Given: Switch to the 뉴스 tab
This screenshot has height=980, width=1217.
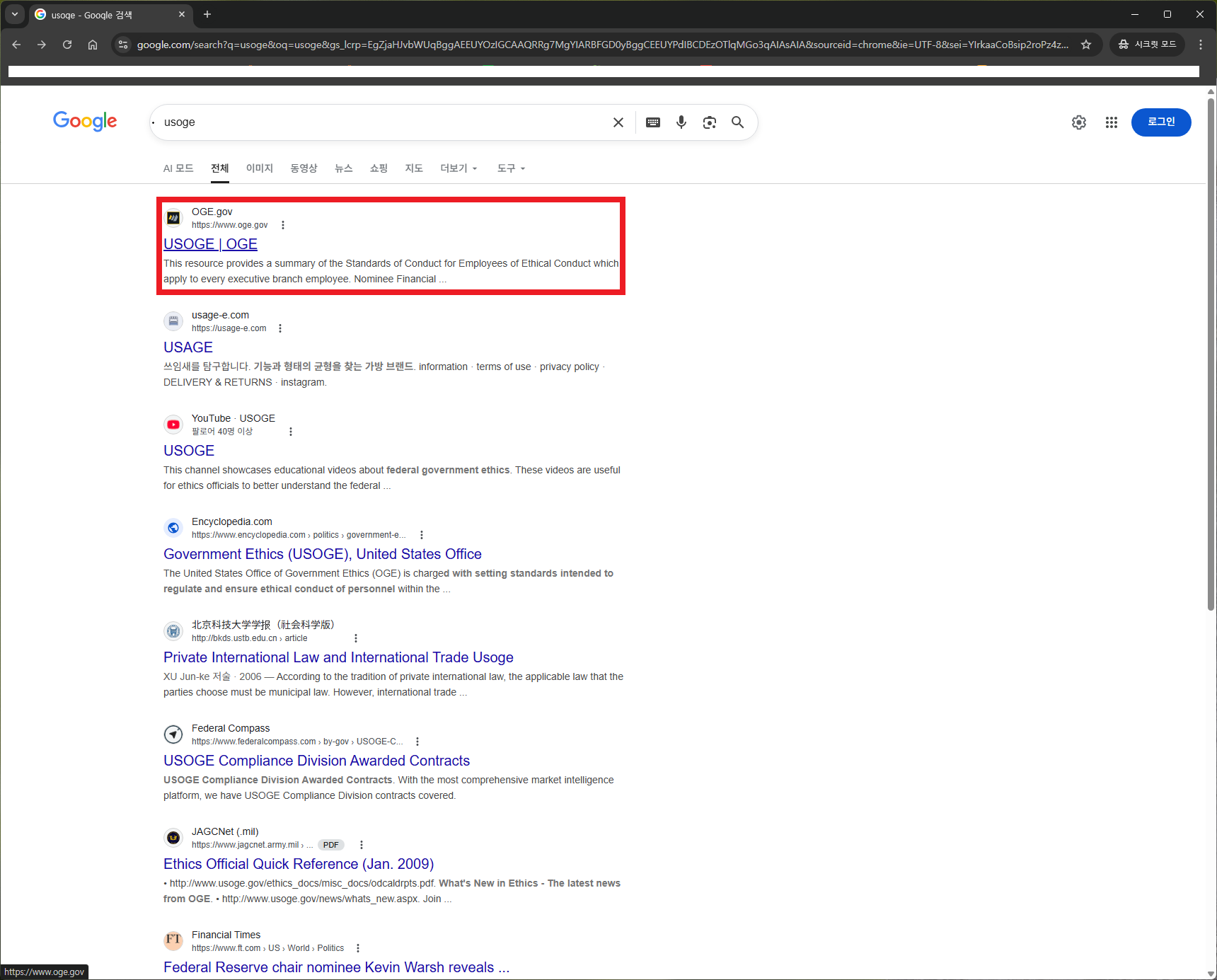Looking at the screenshot, I should [344, 168].
